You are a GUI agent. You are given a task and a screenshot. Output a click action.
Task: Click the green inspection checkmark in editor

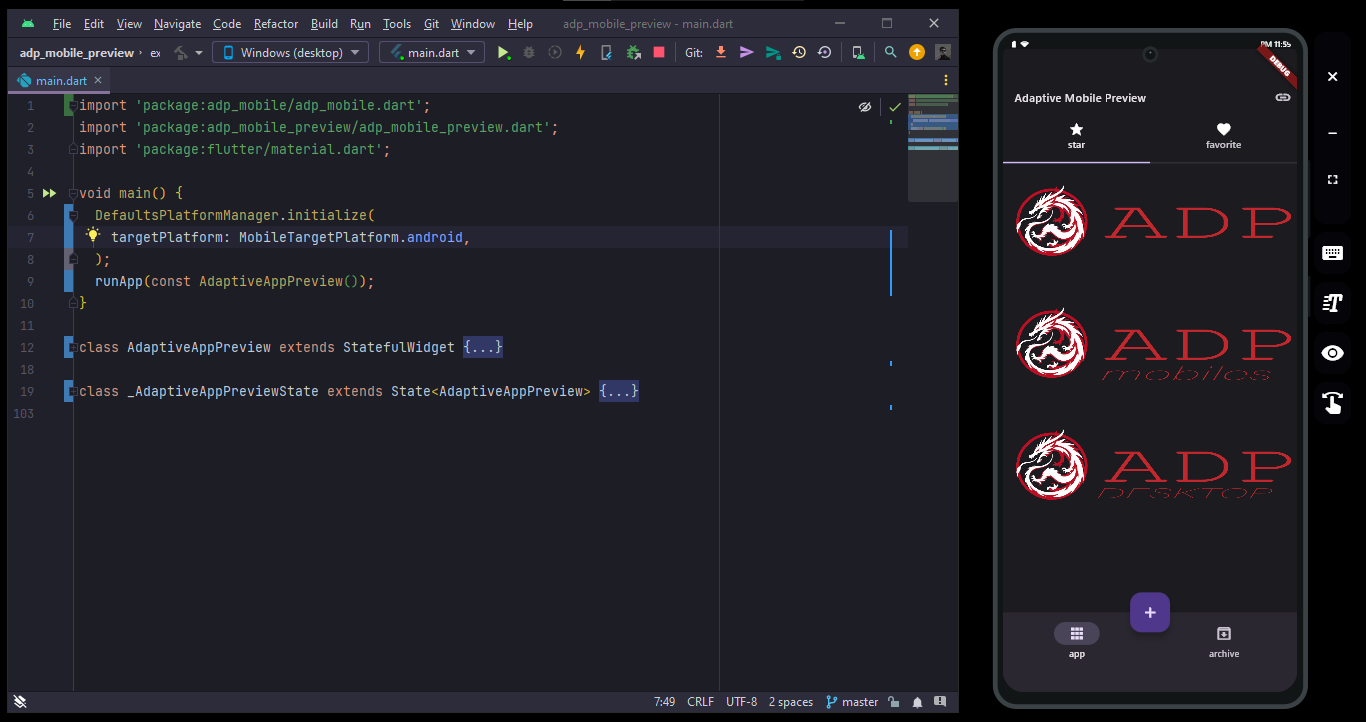click(895, 106)
